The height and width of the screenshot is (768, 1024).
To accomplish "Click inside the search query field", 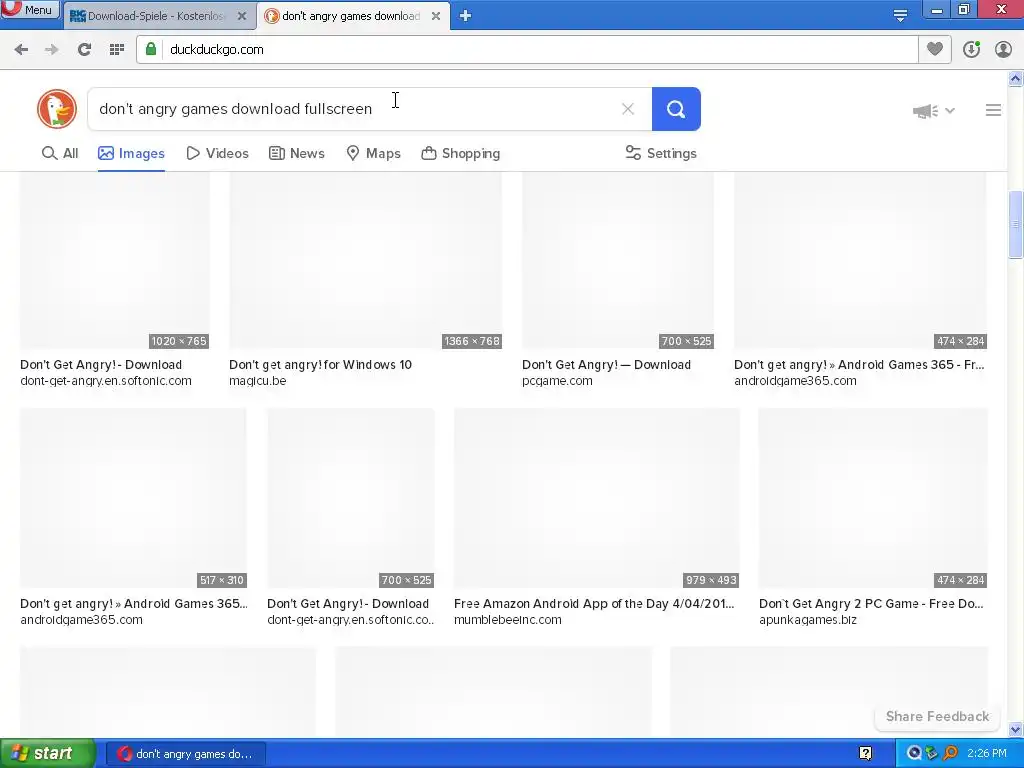I will click(x=353, y=109).
